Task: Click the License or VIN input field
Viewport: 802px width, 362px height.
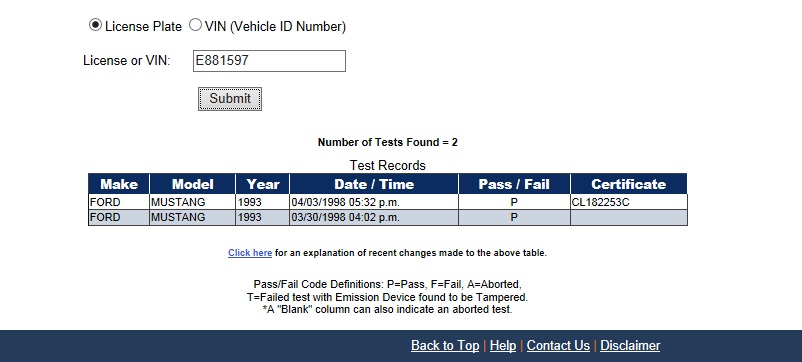Action: pyautogui.click(x=269, y=61)
